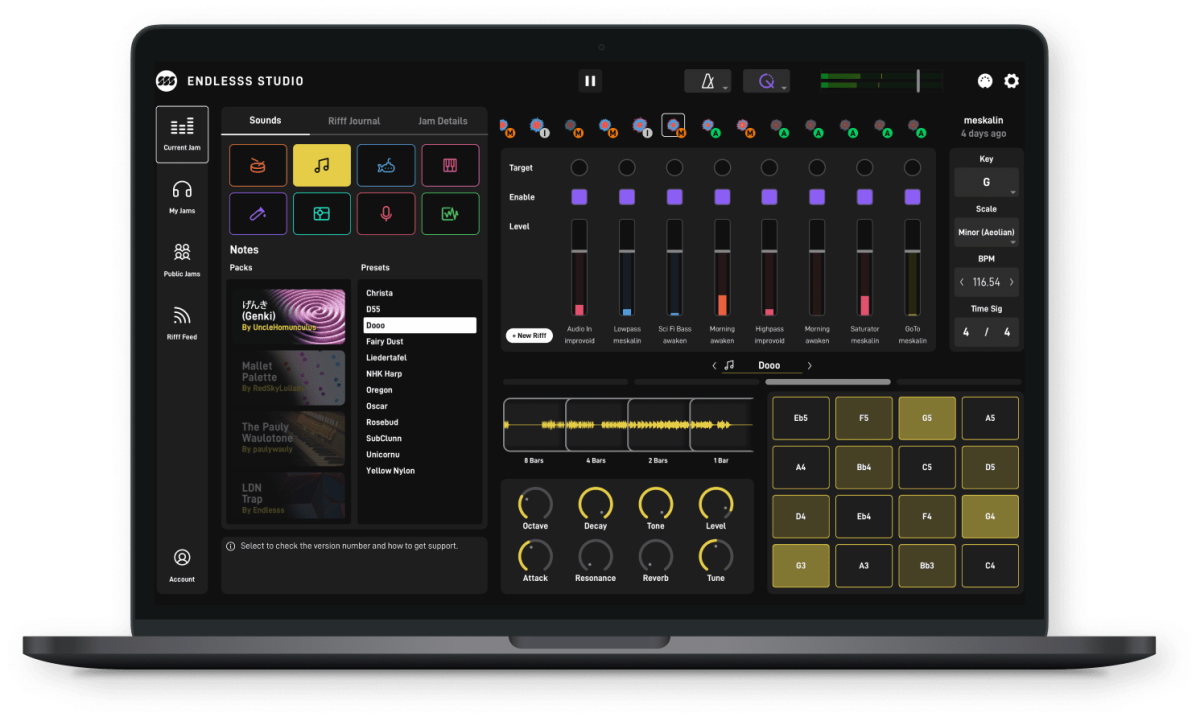Click the + New Rifff button
Image resolution: width=1200 pixels, height=717 pixels.
tap(529, 336)
